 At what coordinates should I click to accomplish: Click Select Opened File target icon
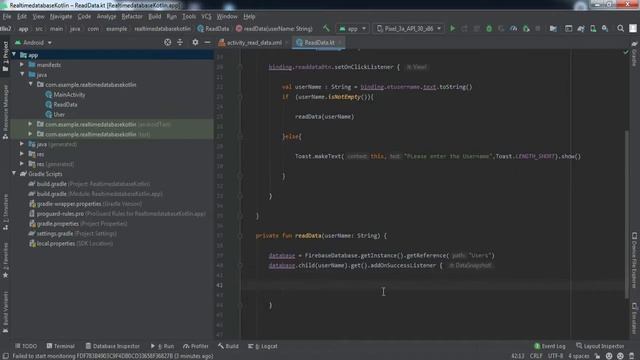167,42
